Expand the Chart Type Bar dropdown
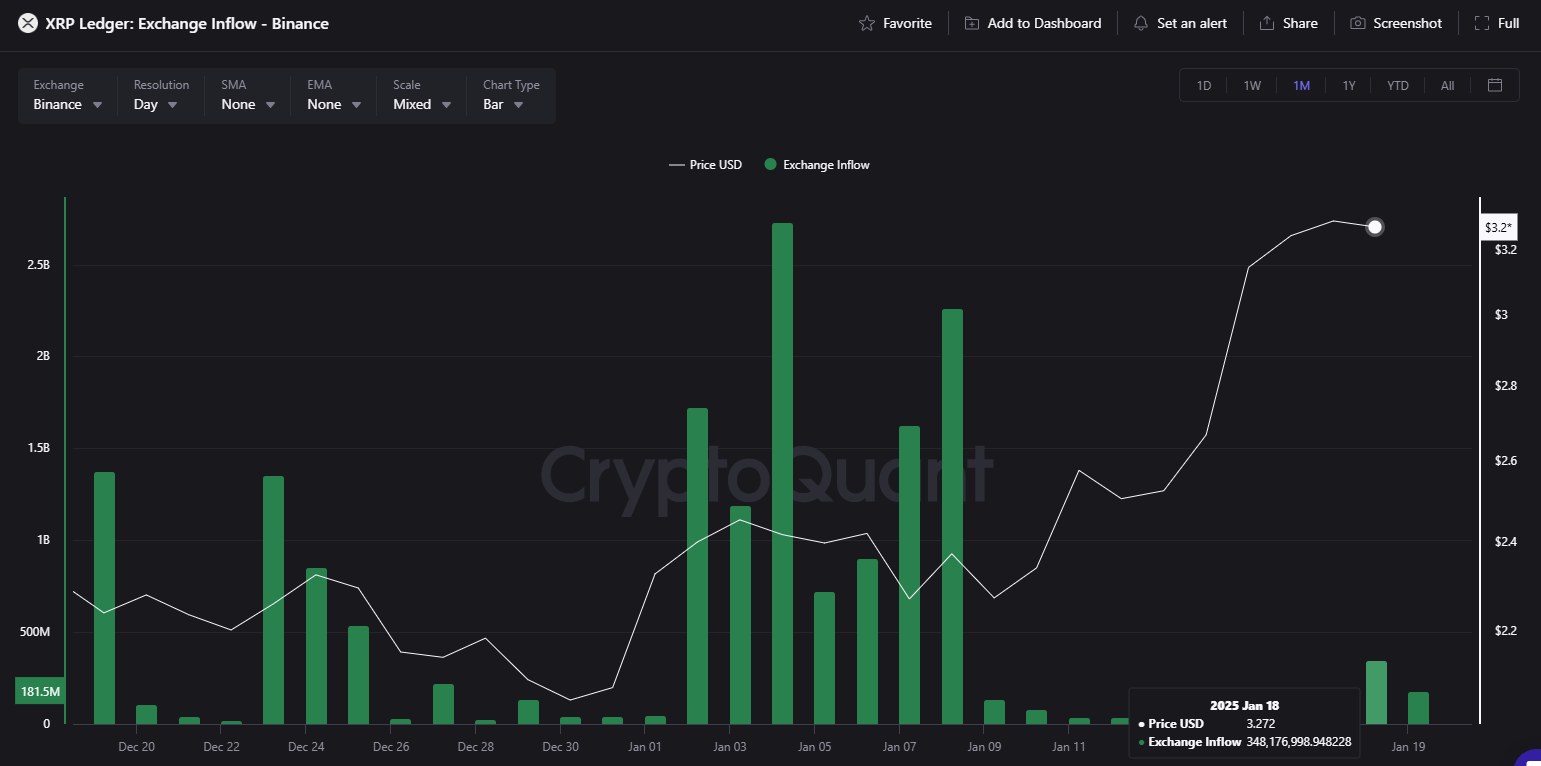Image resolution: width=1541 pixels, height=766 pixels. click(x=503, y=104)
